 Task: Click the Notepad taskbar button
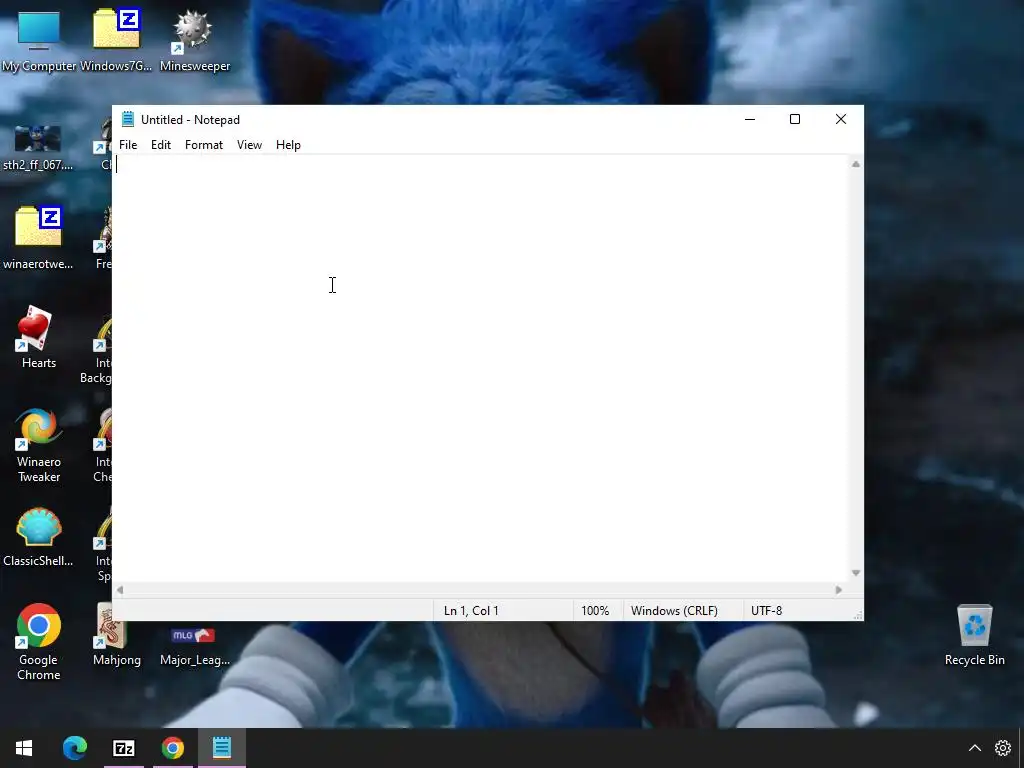point(221,748)
